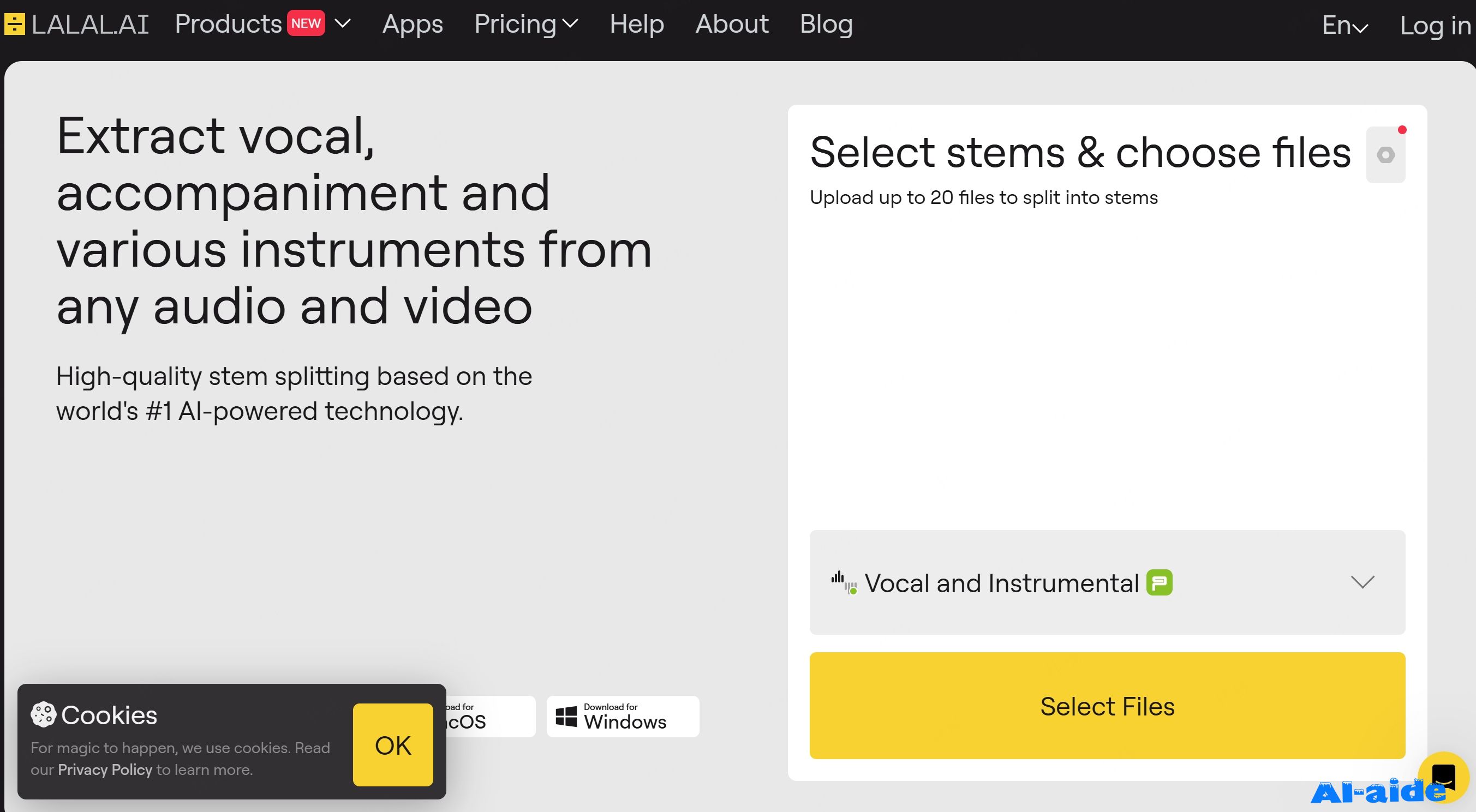Viewport: 1476px width, 812px height.
Task: Click the cookie icon in the Cookies banner
Action: [x=43, y=714]
